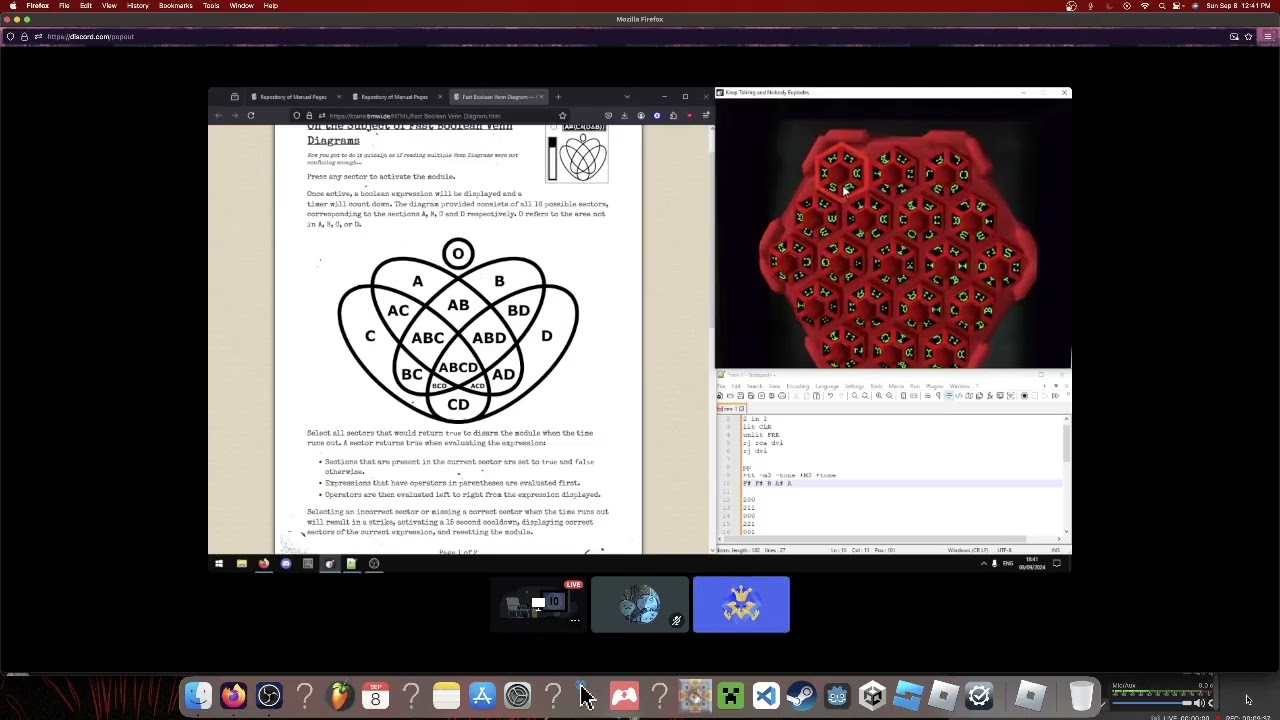
Task: Open Visual Studio Code from the dock
Action: 766,695
